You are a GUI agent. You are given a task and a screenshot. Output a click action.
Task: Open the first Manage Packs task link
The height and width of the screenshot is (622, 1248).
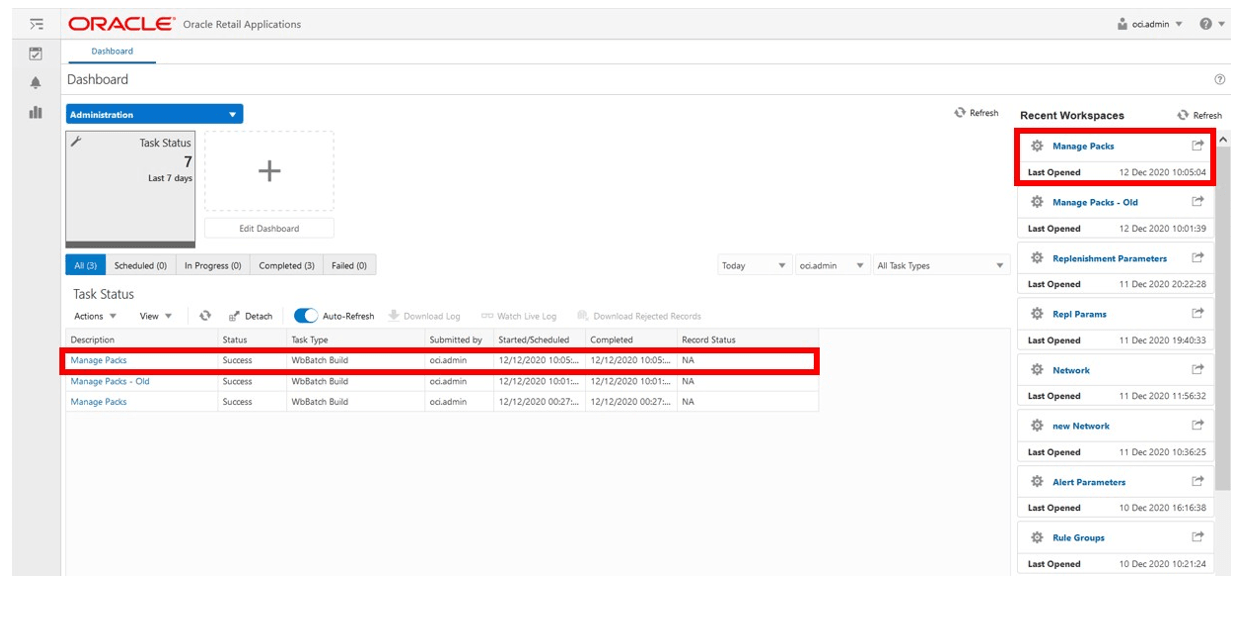99,360
